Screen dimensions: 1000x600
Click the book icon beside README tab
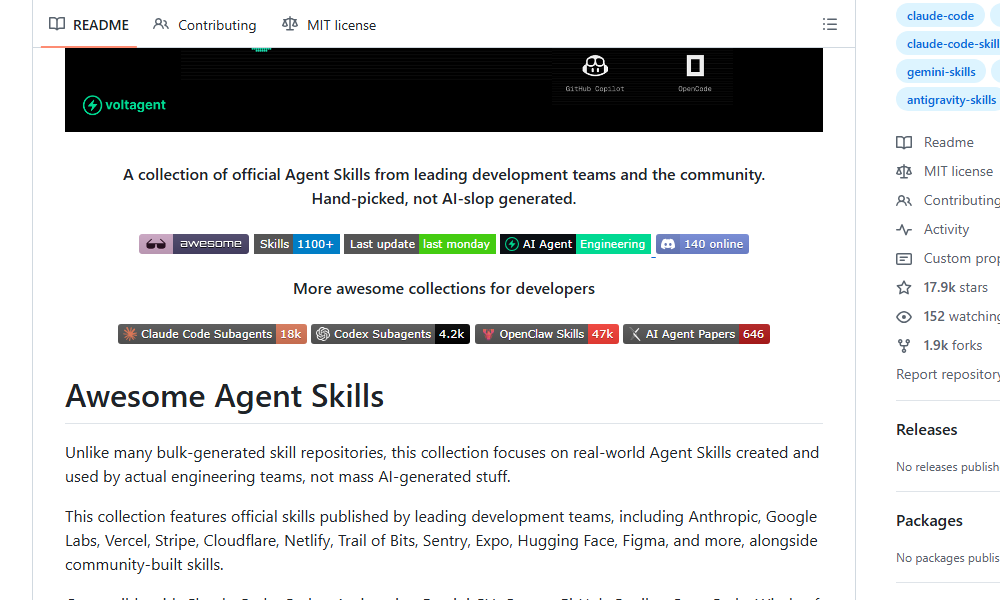click(57, 24)
